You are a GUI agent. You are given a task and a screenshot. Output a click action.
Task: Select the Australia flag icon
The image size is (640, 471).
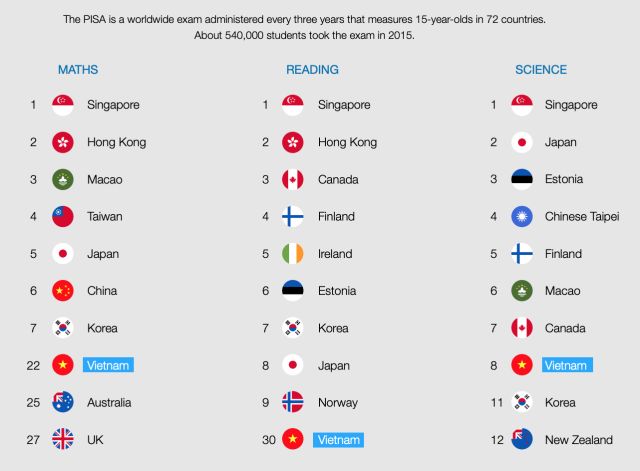[x=63, y=402]
